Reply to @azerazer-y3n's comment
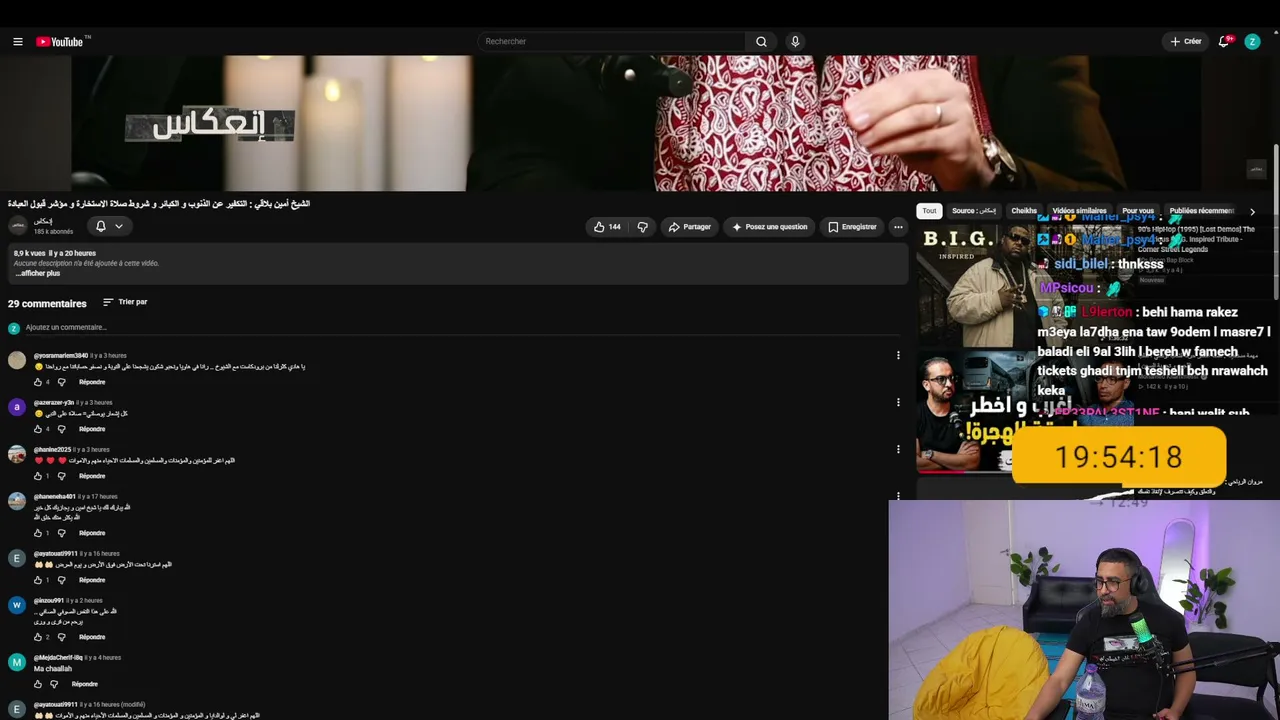 coord(92,429)
